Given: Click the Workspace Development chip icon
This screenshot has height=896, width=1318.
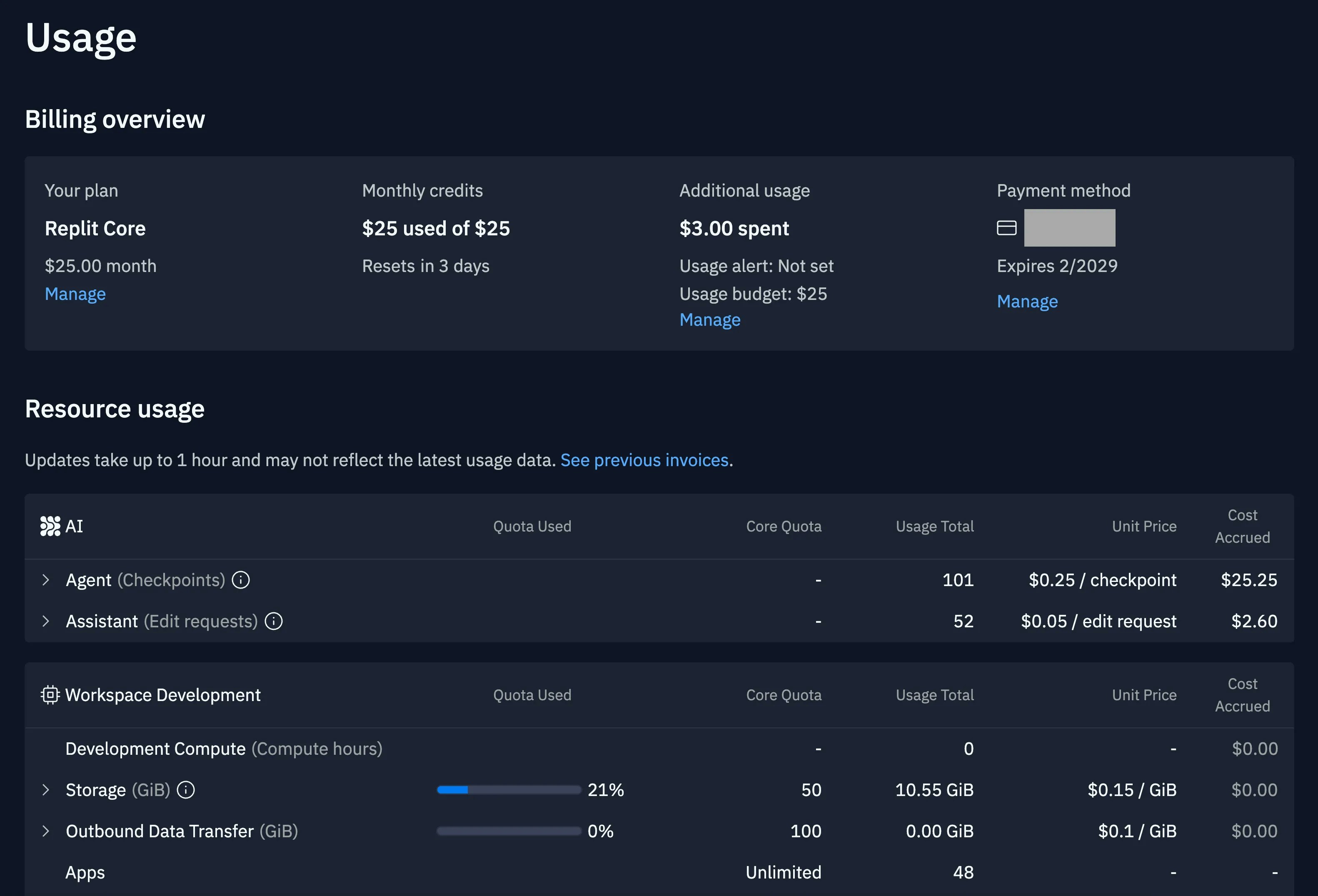Looking at the screenshot, I should [x=50, y=695].
